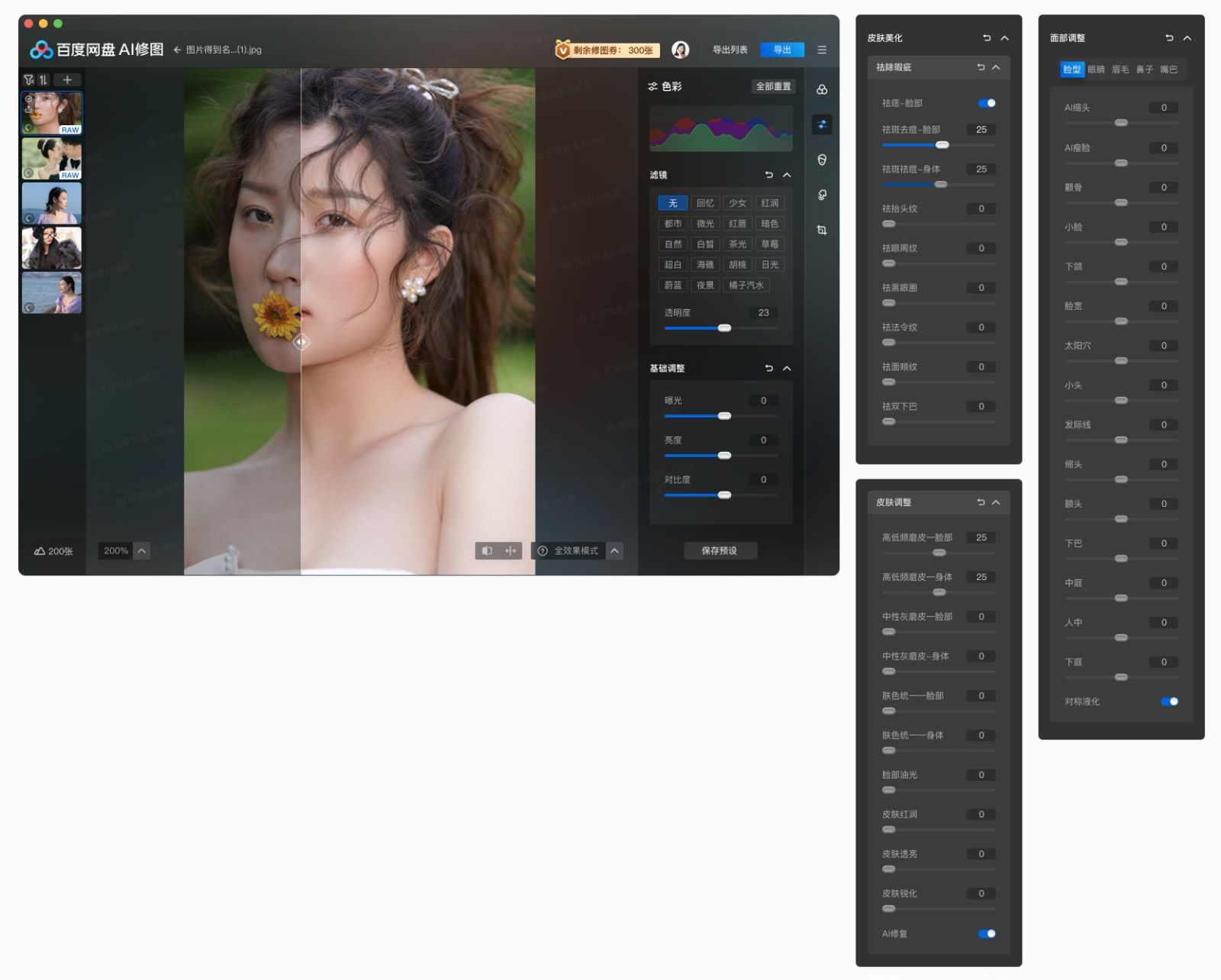Collapse the 滤镜 section

point(787,175)
